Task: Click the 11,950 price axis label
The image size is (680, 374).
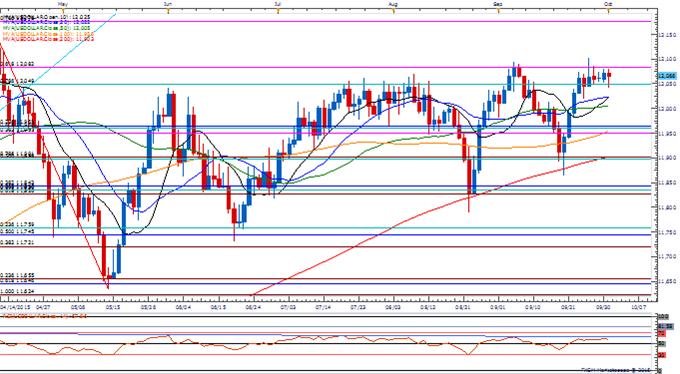Action: click(668, 133)
